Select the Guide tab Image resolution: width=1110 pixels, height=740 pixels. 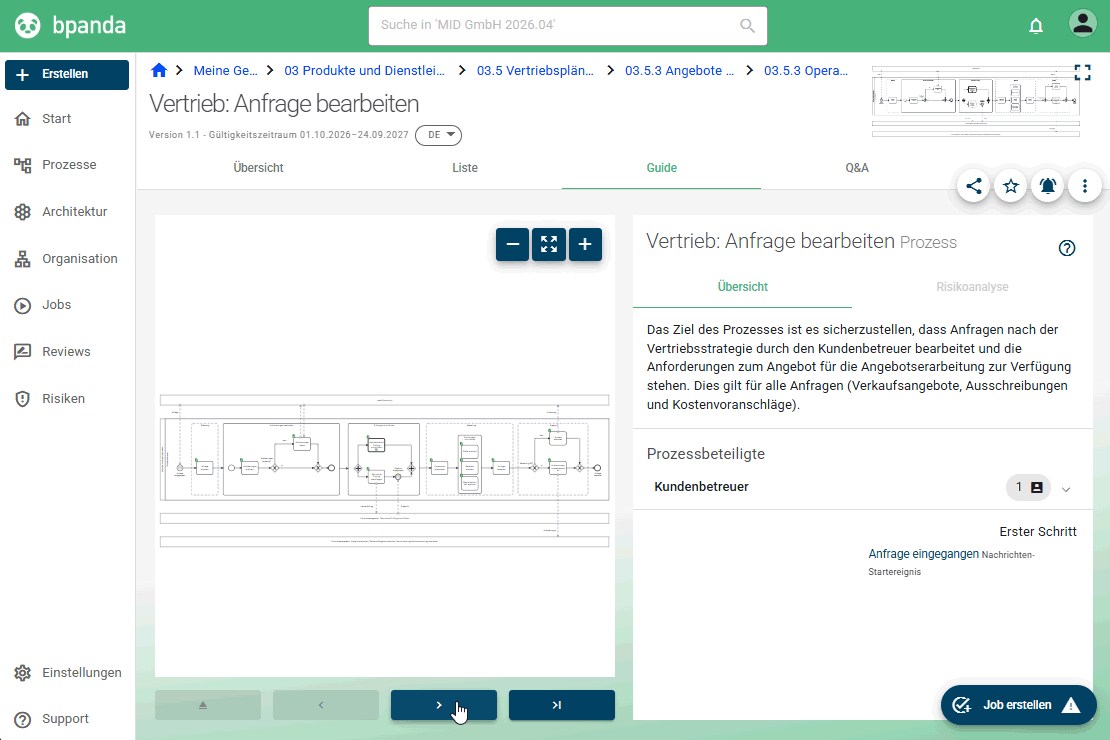point(662,168)
